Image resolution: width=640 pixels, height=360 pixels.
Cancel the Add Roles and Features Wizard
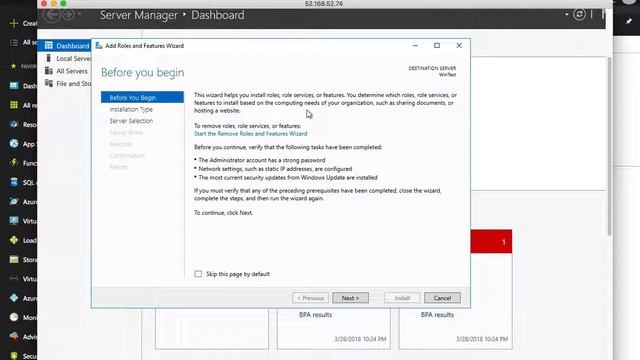[442, 298]
